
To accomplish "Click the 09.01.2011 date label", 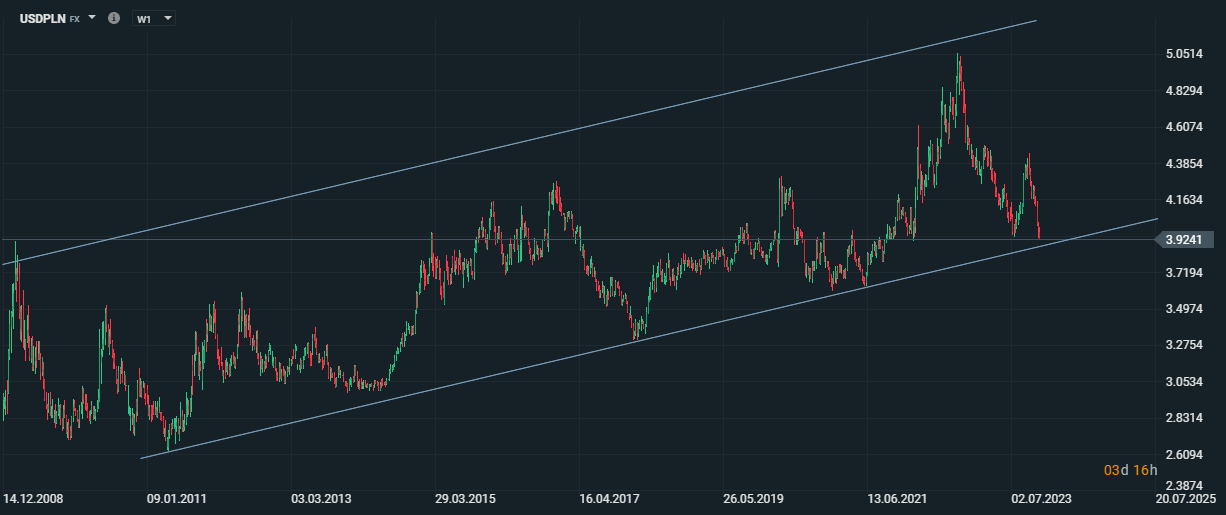I will click(178, 497).
